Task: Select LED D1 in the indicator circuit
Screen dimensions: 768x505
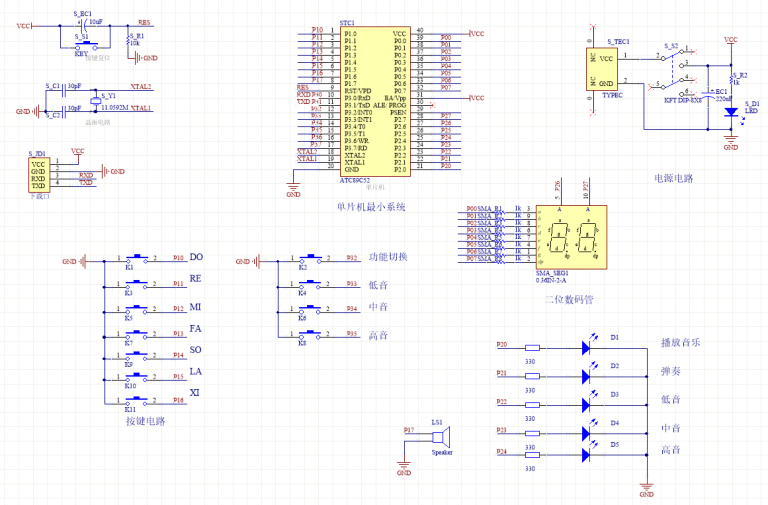Action: (586, 347)
